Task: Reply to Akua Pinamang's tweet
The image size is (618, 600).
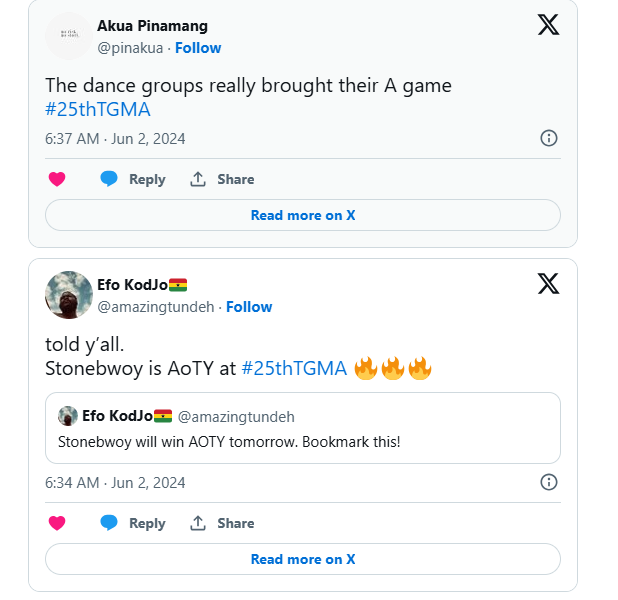Action: (x=133, y=179)
